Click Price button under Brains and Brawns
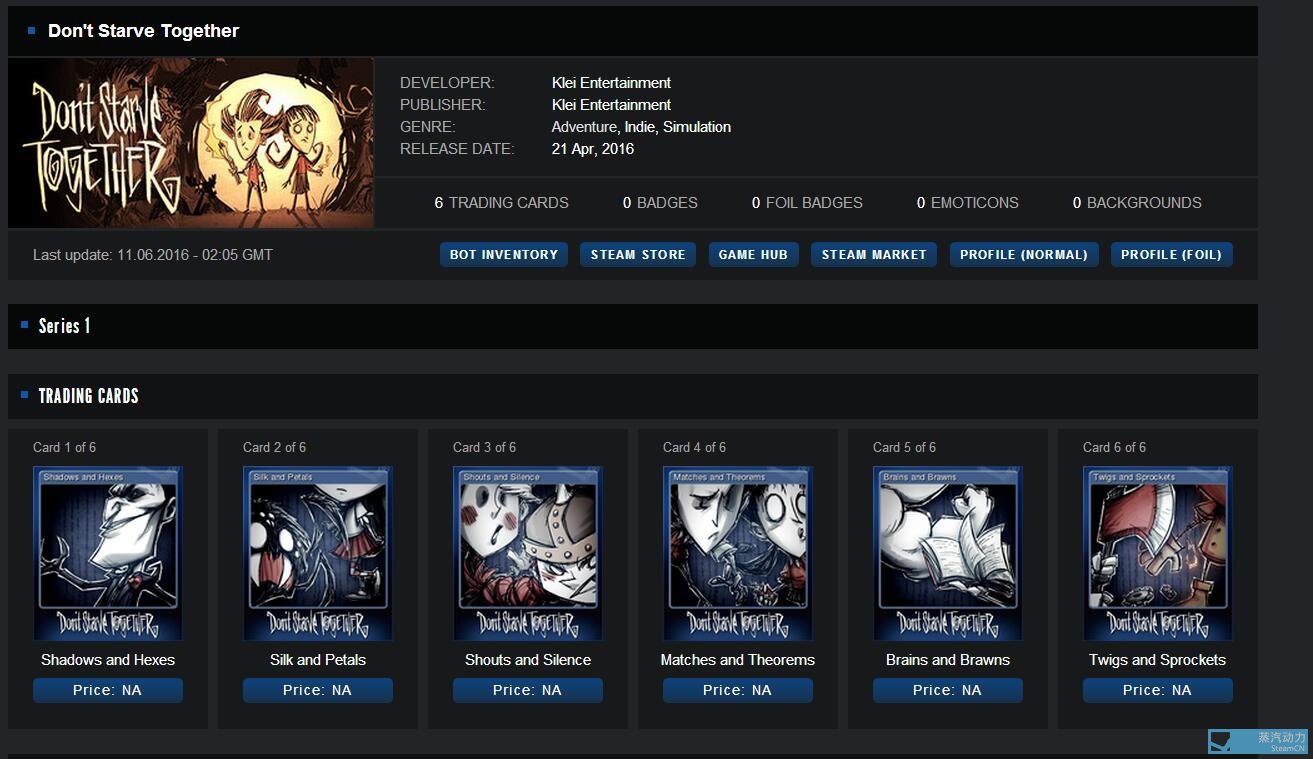Image resolution: width=1313 pixels, height=759 pixels. 948,690
